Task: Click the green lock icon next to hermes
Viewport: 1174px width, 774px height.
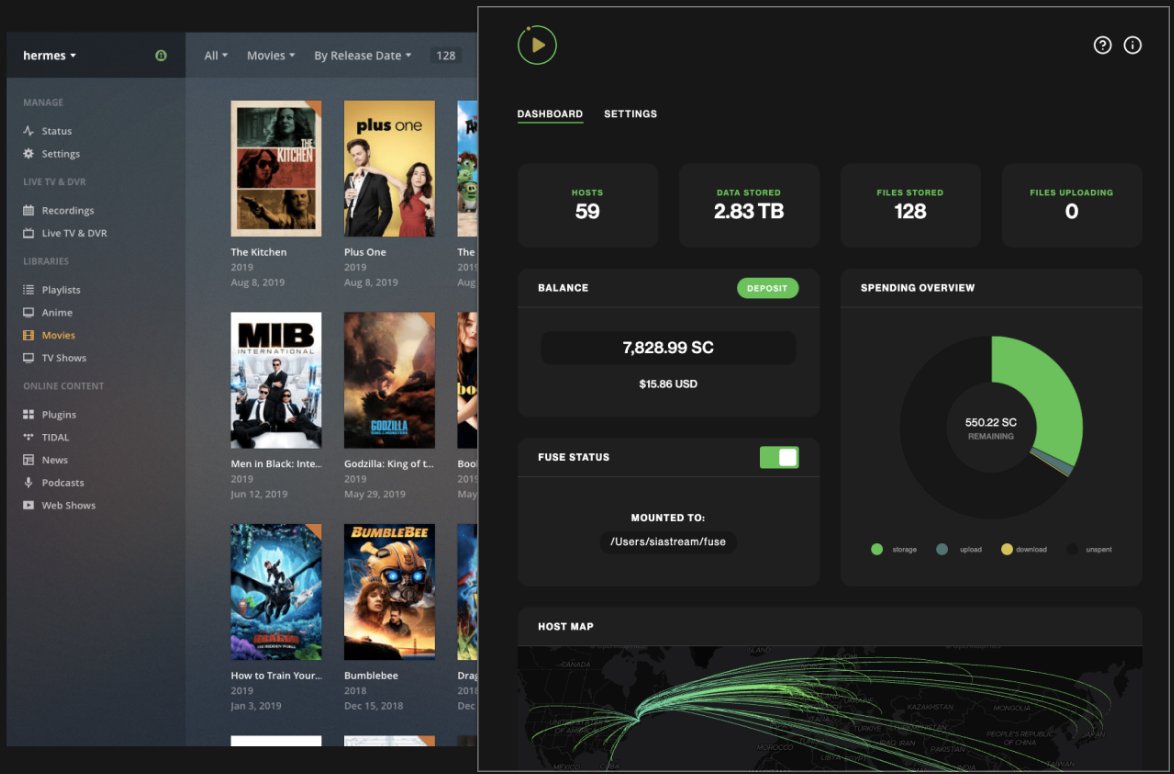Action: click(161, 55)
